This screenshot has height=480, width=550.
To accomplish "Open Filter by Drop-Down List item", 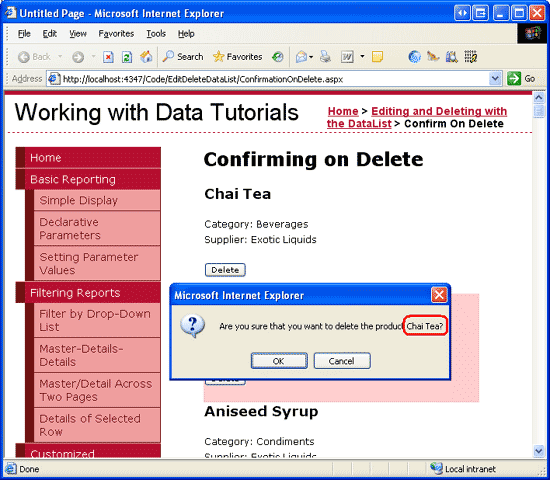I will 97,320.
